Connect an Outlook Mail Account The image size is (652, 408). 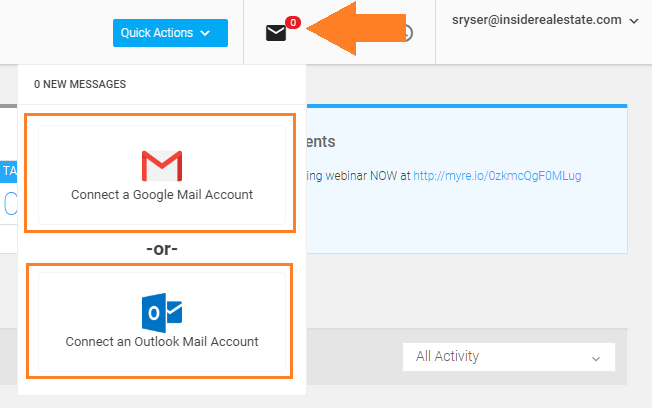tap(162, 322)
